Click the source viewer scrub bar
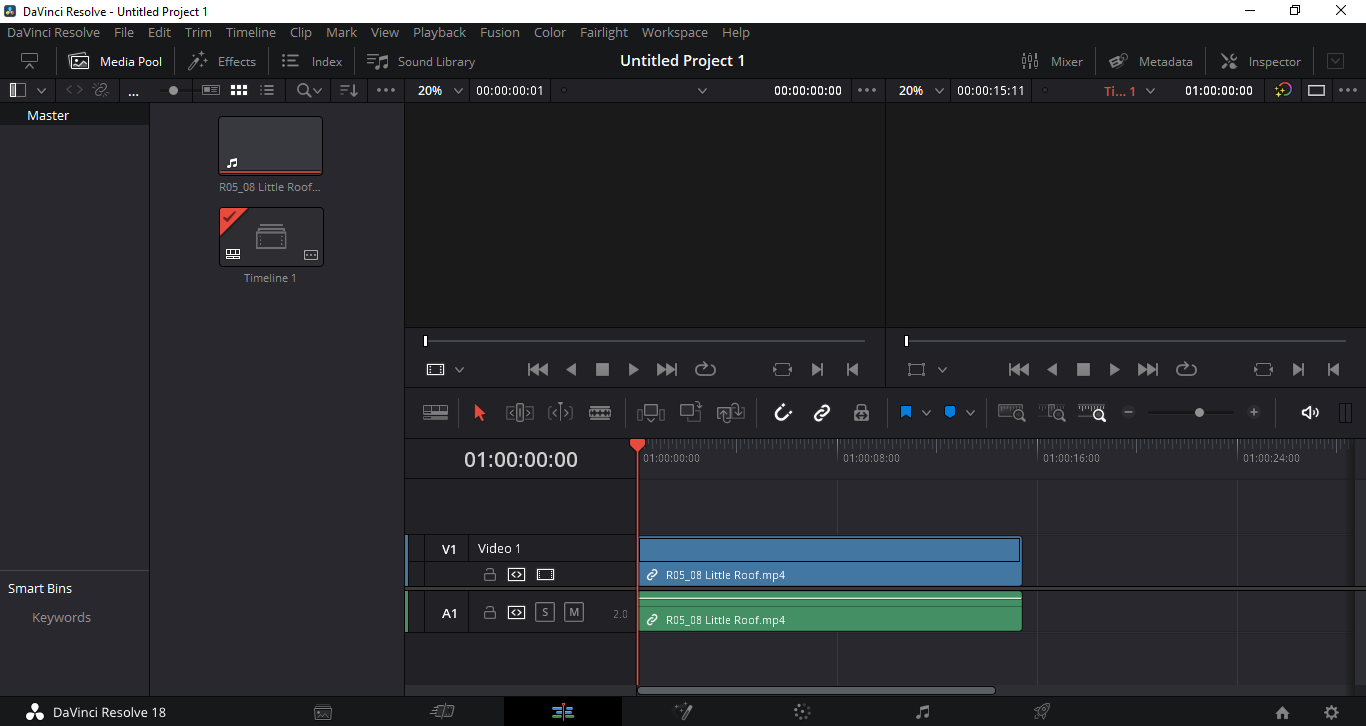The height and width of the screenshot is (726, 1366). pos(645,341)
